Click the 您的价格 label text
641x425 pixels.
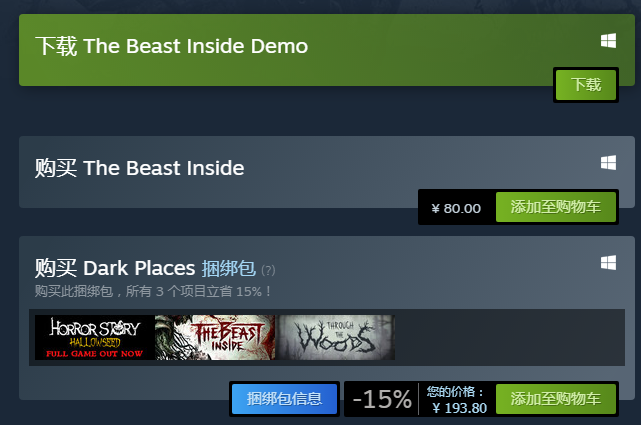click(455, 392)
